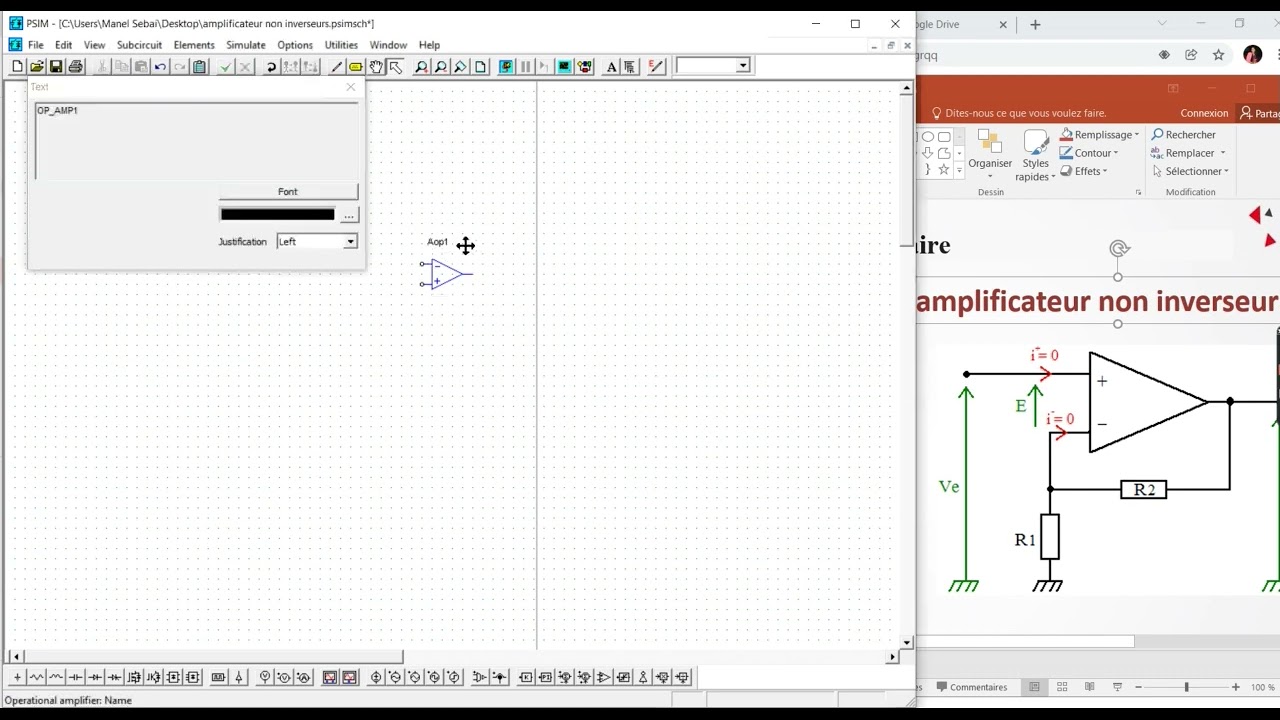Close the Text dialog with its X

[351, 87]
